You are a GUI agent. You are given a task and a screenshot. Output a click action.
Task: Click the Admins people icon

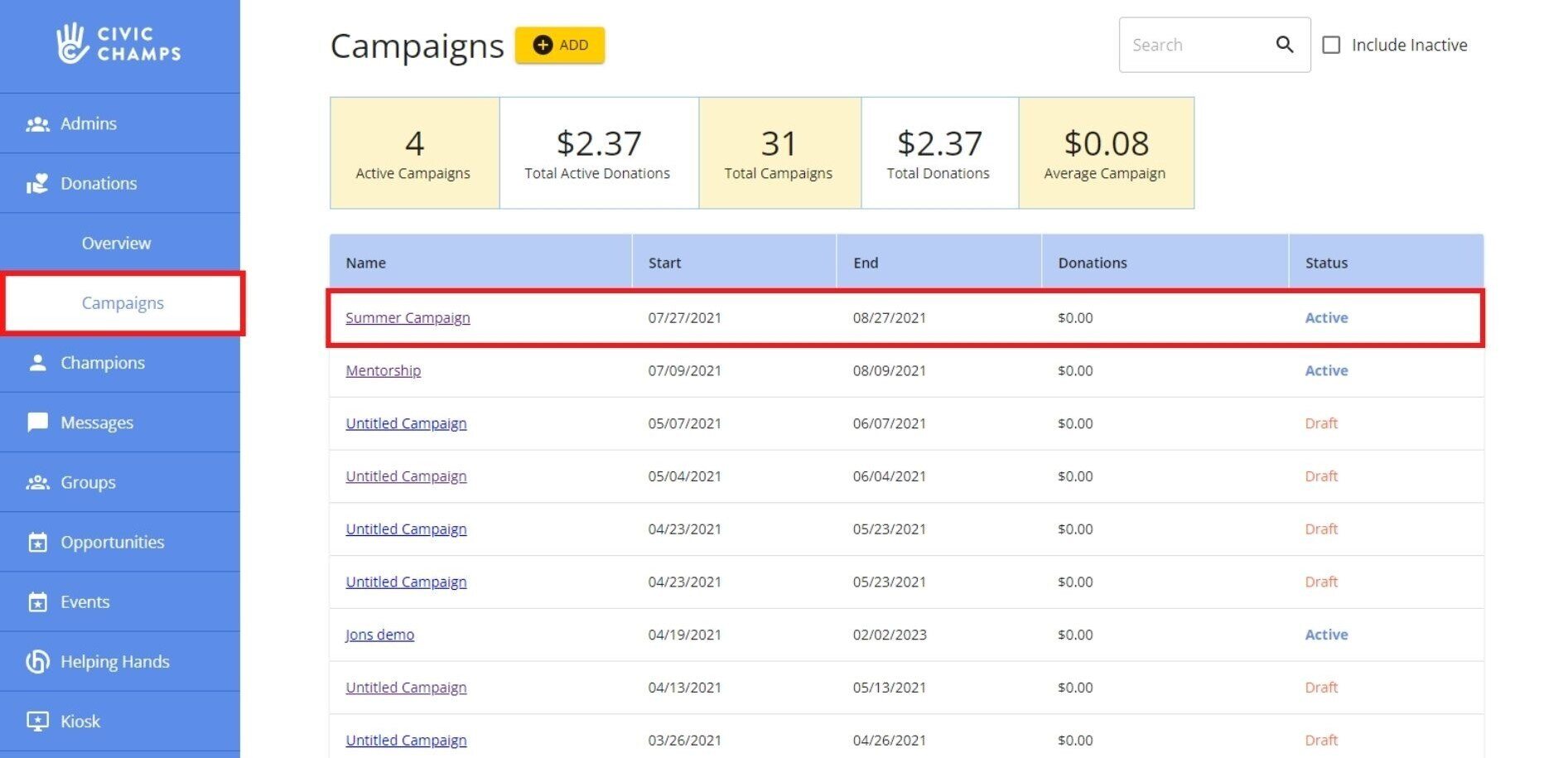[x=37, y=124]
